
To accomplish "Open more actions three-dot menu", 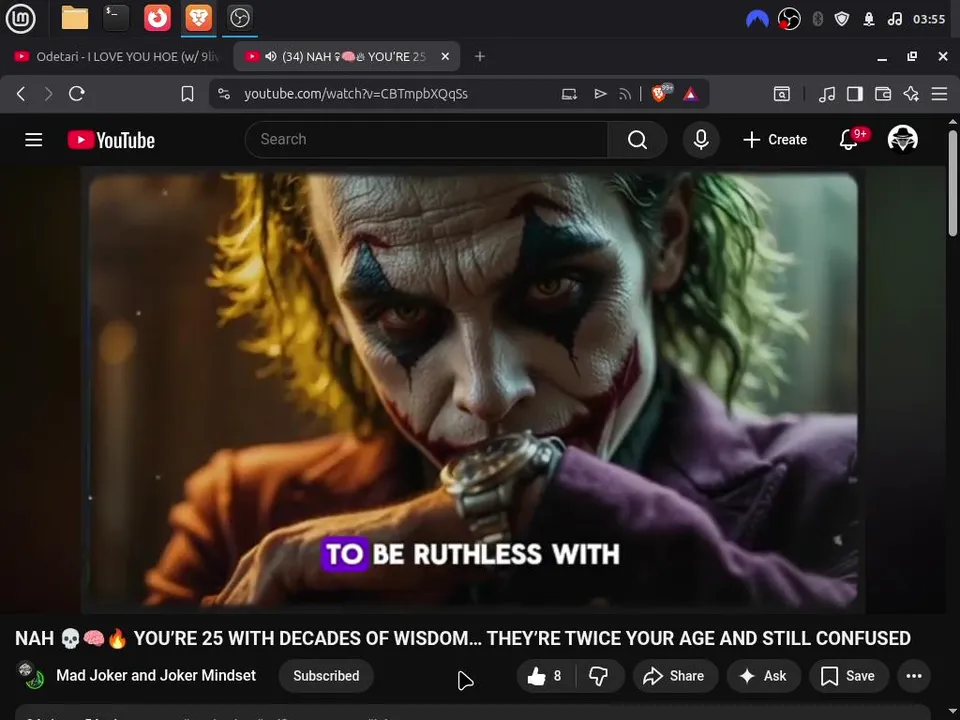I will click(x=914, y=676).
